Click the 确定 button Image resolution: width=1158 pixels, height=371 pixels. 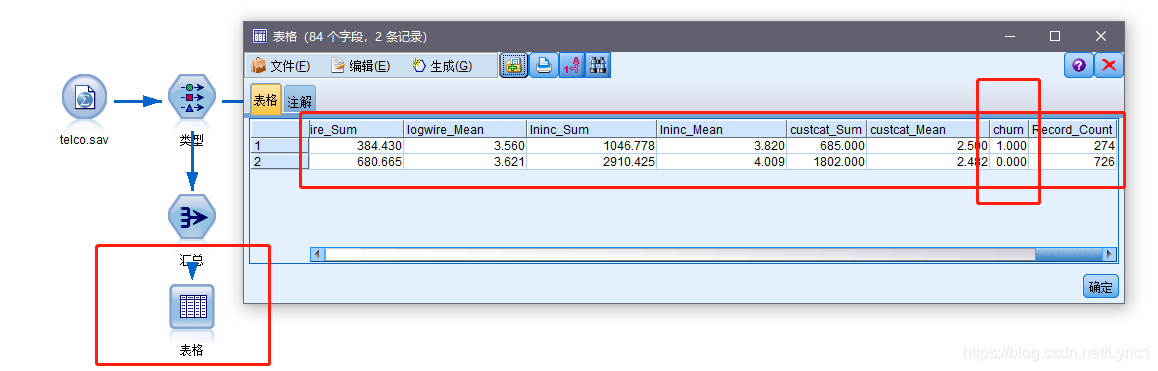pyautogui.click(x=1100, y=287)
